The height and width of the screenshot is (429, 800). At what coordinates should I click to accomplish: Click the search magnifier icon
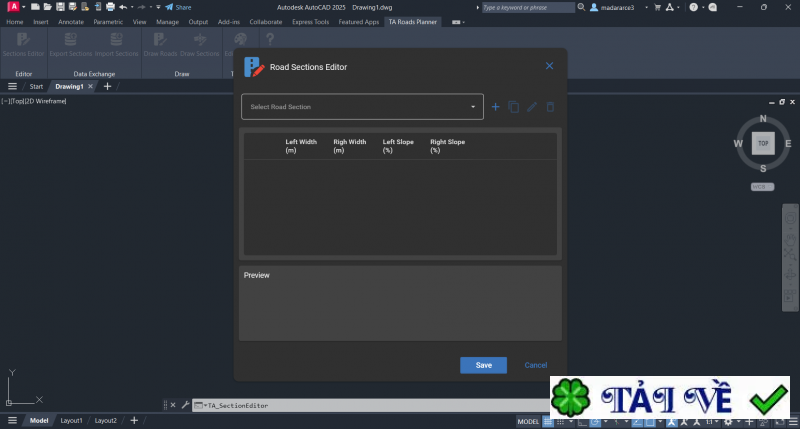pyautogui.click(x=581, y=7)
